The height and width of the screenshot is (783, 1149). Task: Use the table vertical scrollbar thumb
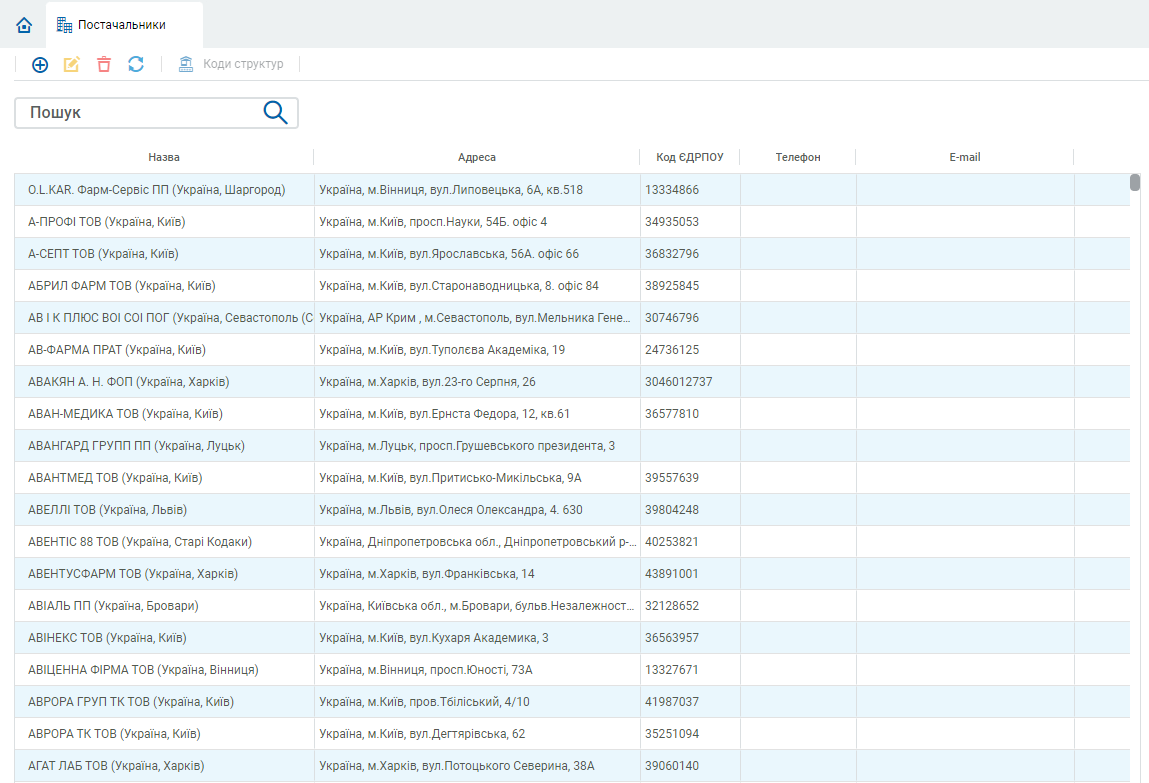coord(1135,182)
